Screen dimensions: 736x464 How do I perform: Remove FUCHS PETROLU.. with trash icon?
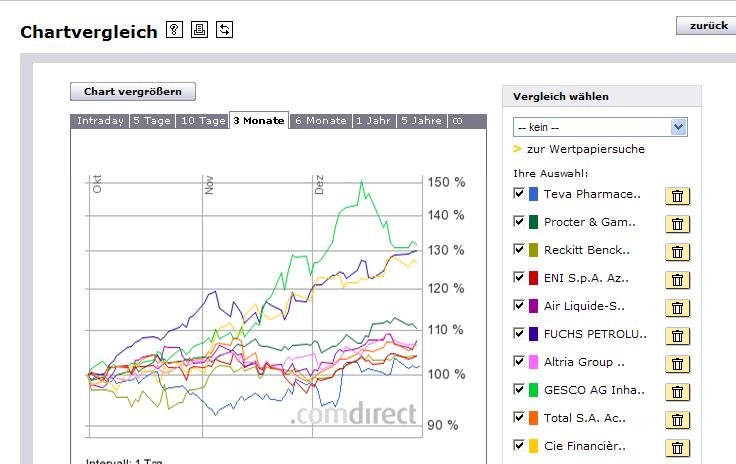pyautogui.click(x=677, y=335)
